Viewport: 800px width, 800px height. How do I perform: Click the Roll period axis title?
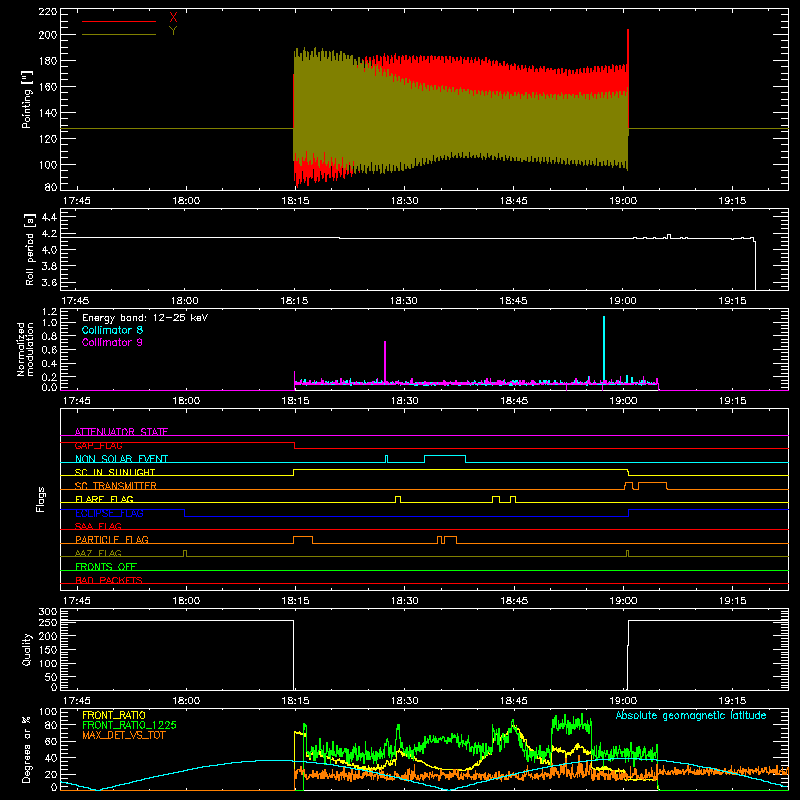click(x=29, y=249)
